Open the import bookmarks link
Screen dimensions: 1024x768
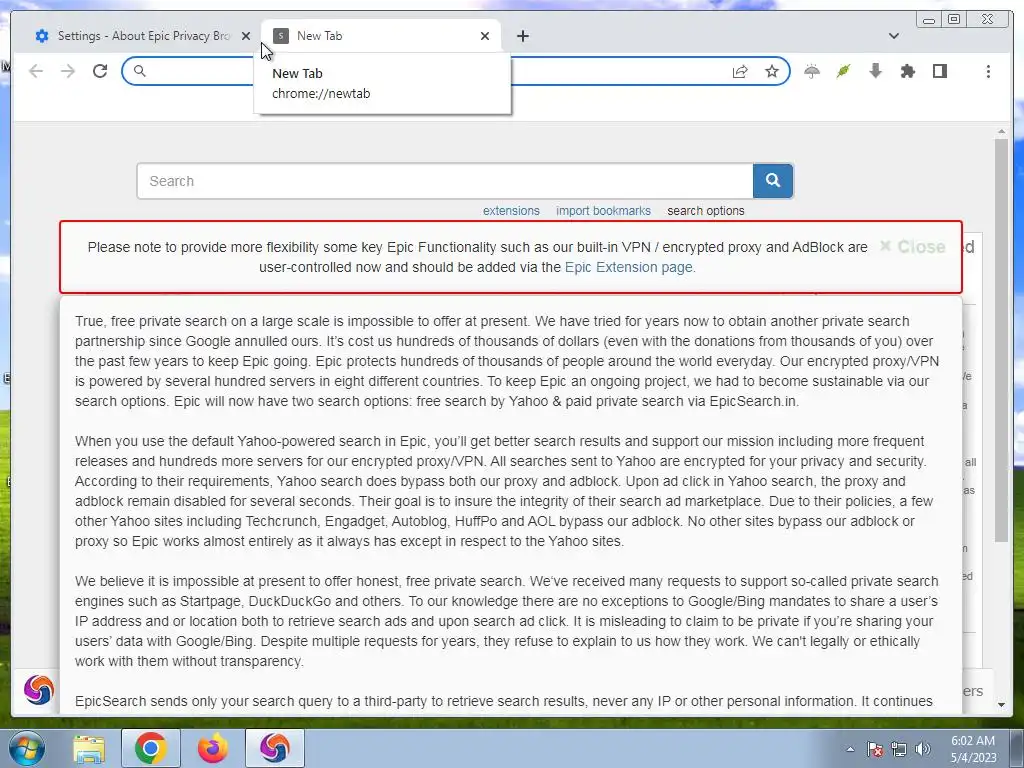coord(603,211)
